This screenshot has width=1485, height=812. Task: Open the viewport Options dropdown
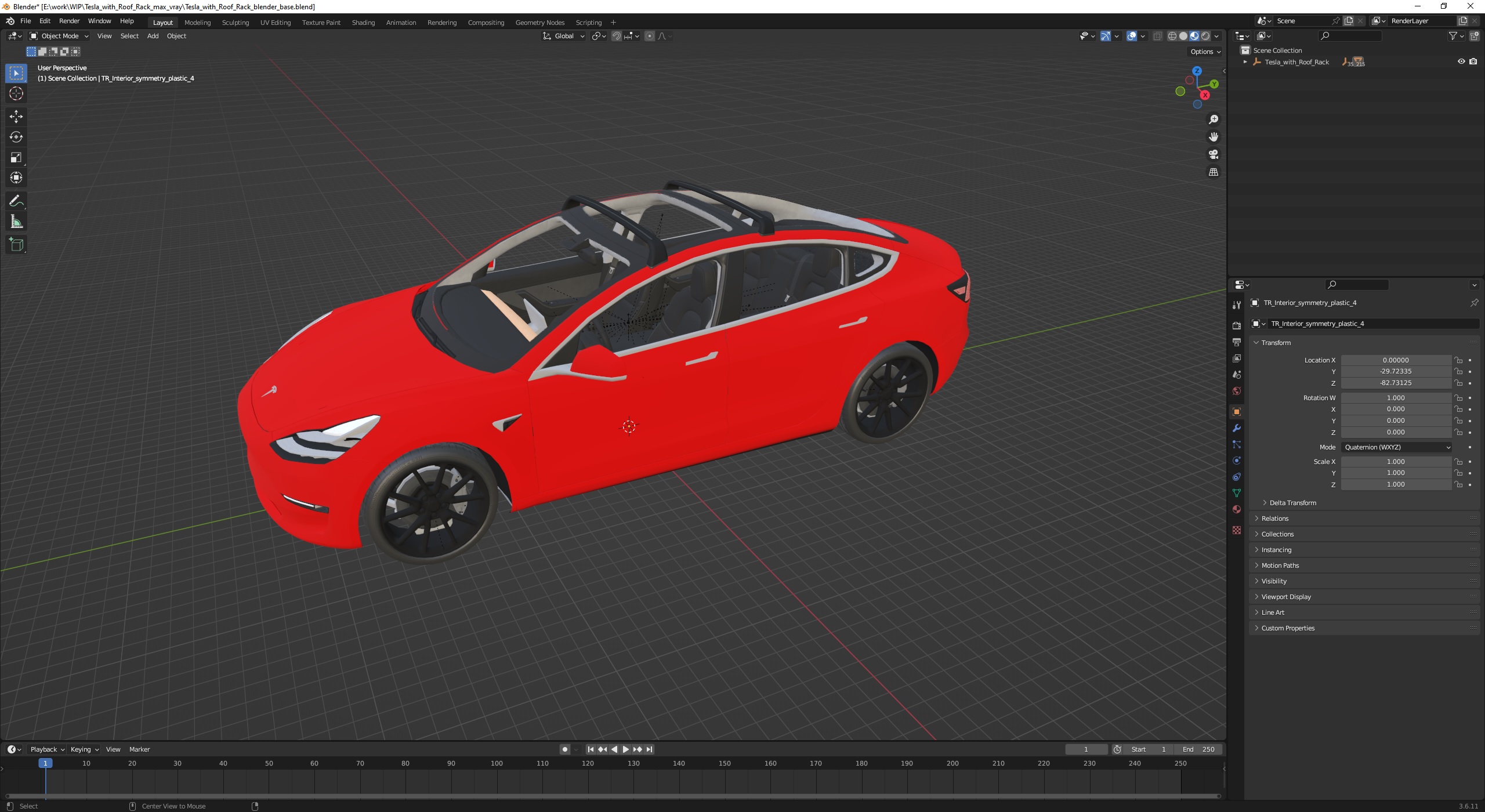[1205, 52]
